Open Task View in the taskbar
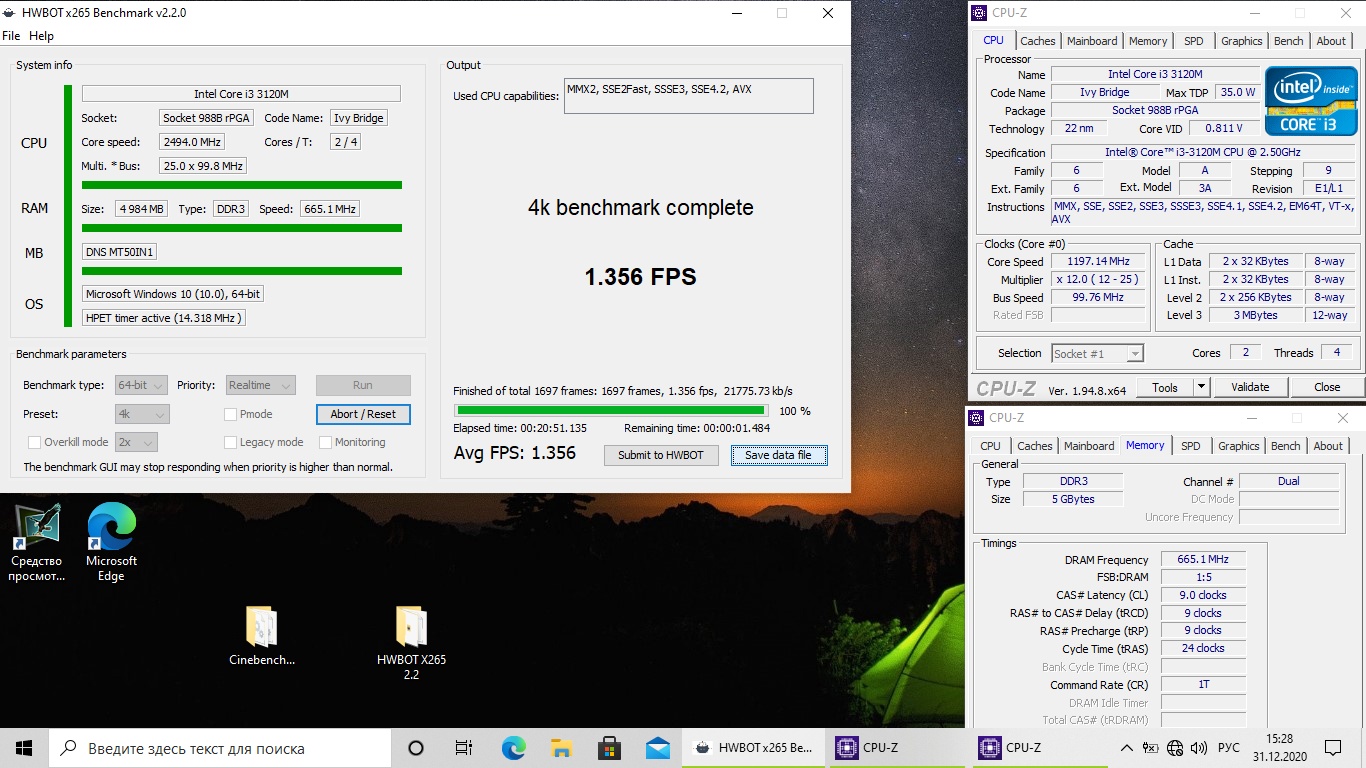 point(464,748)
